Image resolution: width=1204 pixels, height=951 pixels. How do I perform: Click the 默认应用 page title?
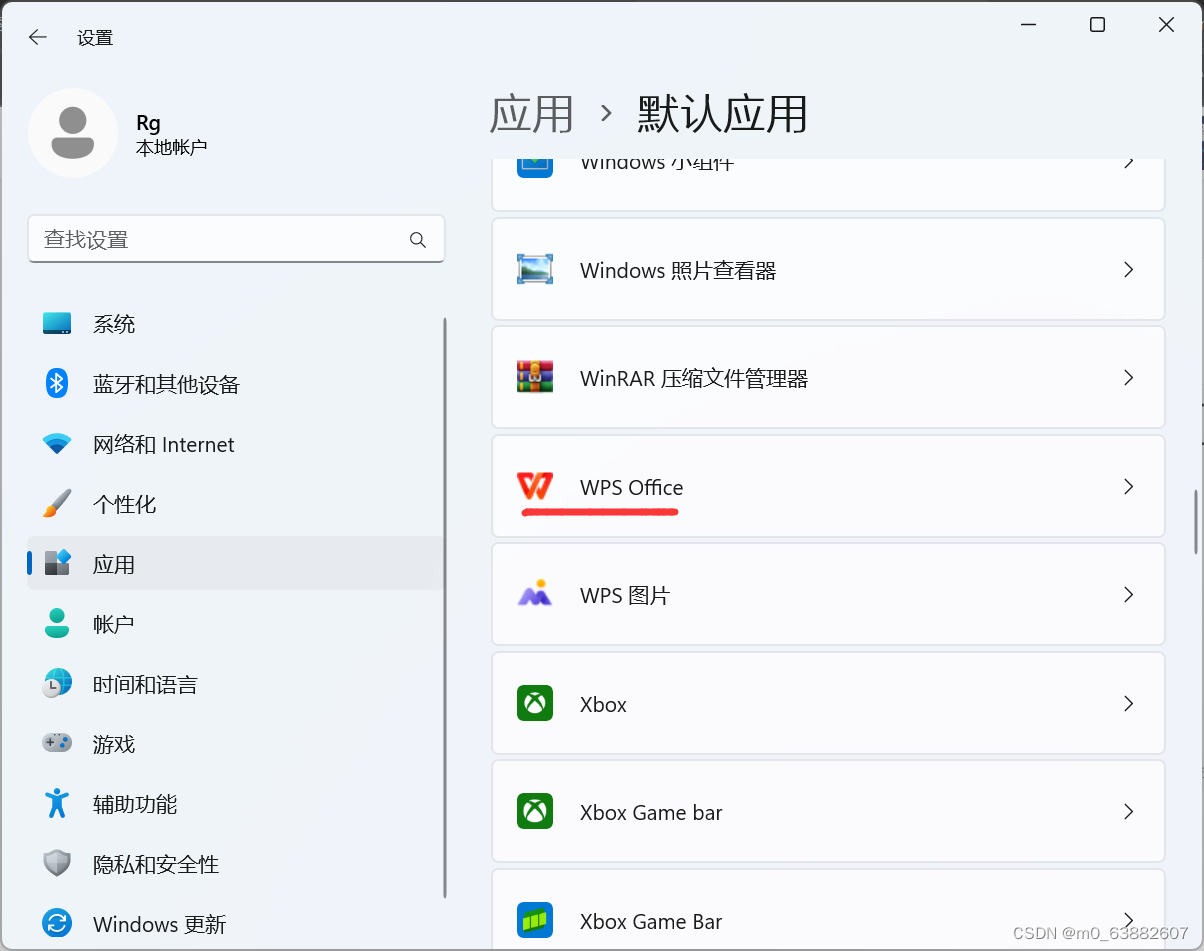coord(722,114)
